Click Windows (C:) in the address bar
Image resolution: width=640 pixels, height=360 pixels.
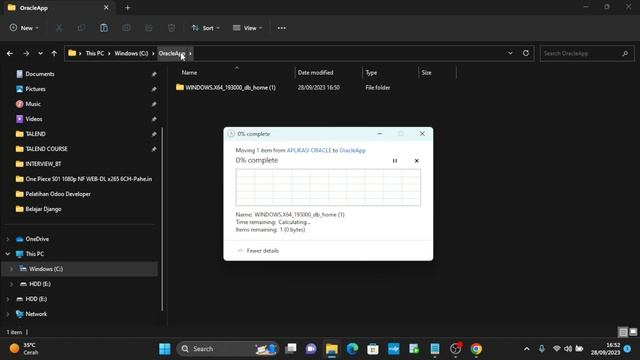click(131, 53)
